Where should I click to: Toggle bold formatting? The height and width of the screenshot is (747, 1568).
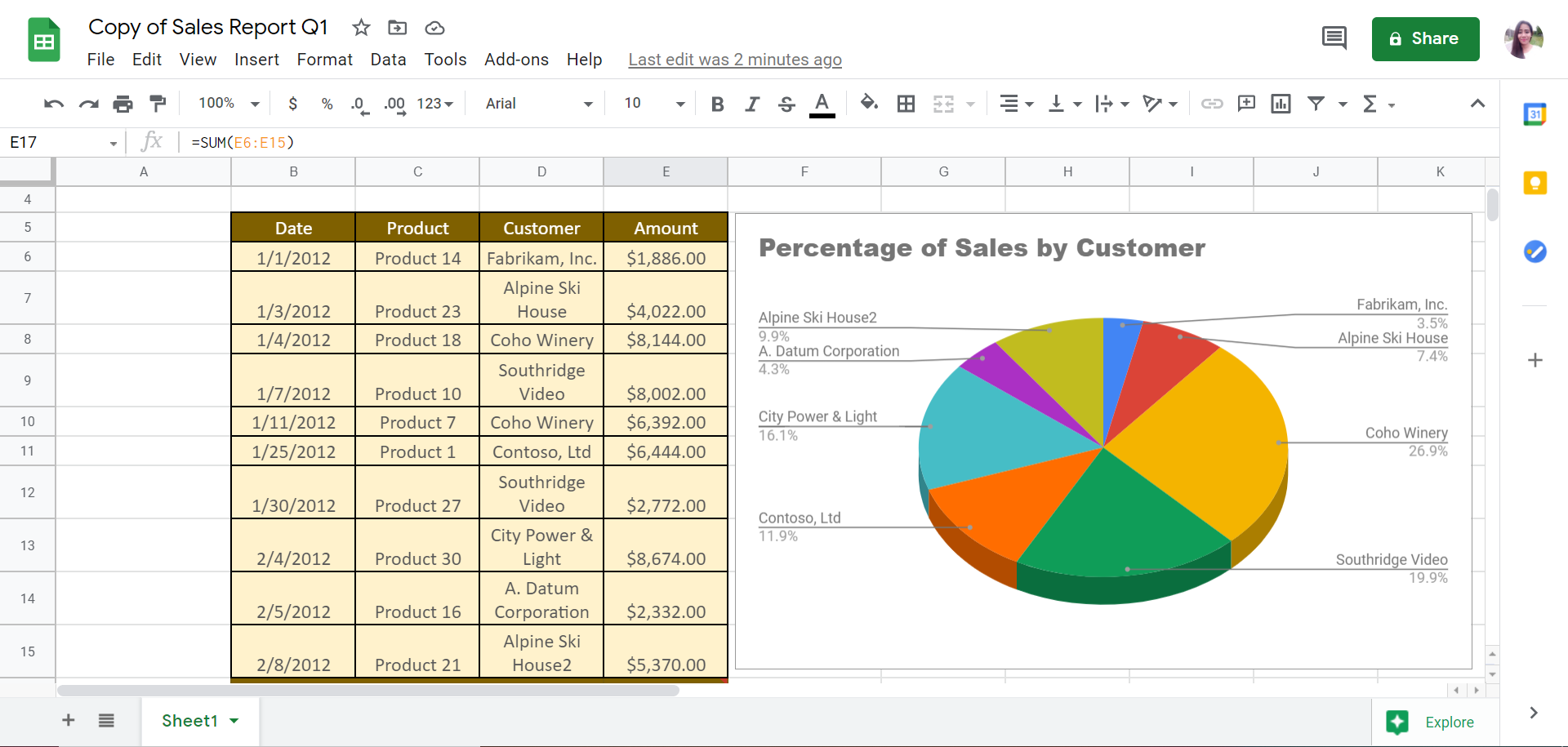[x=718, y=104]
